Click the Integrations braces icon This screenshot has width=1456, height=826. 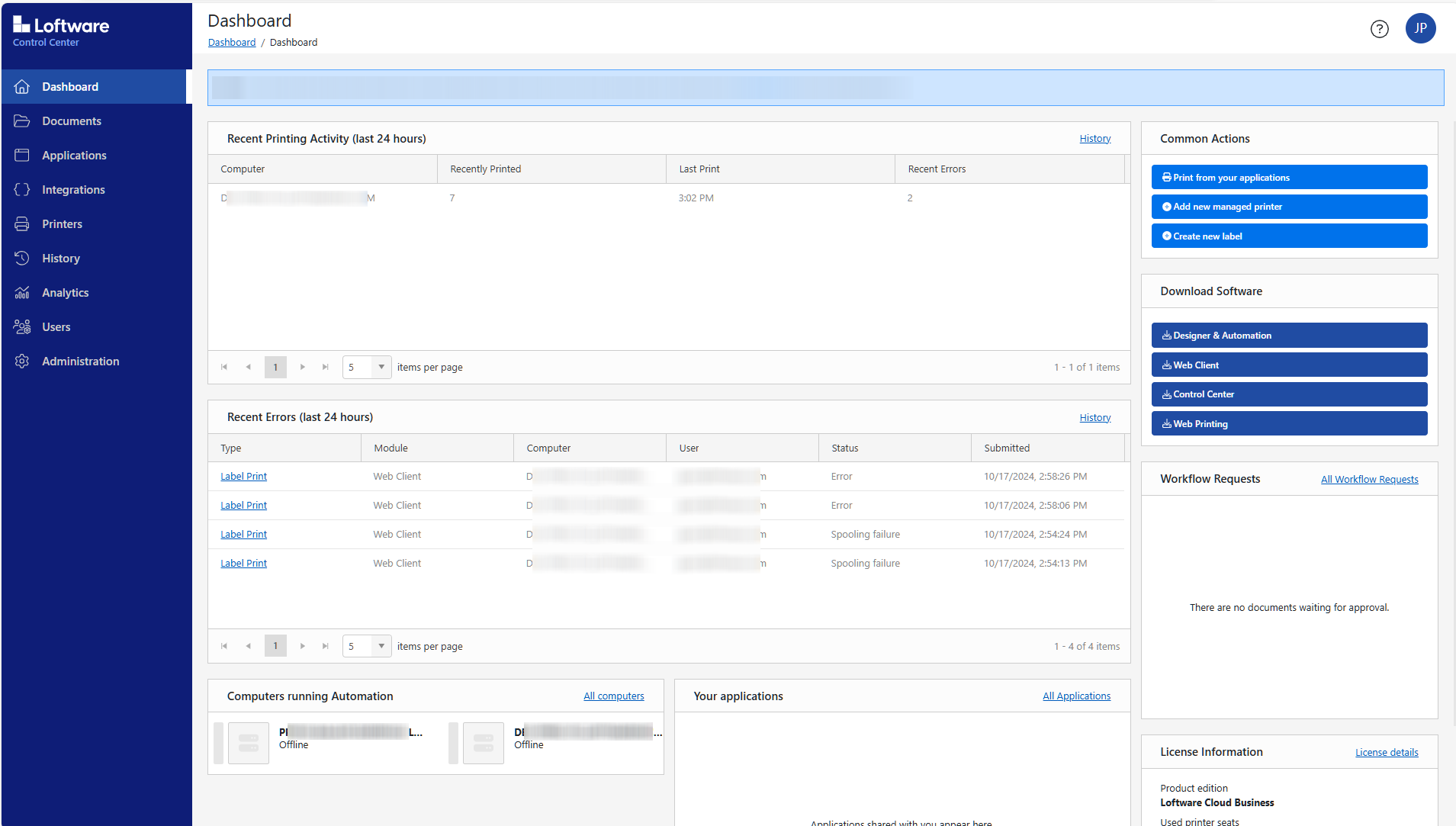pos(22,190)
